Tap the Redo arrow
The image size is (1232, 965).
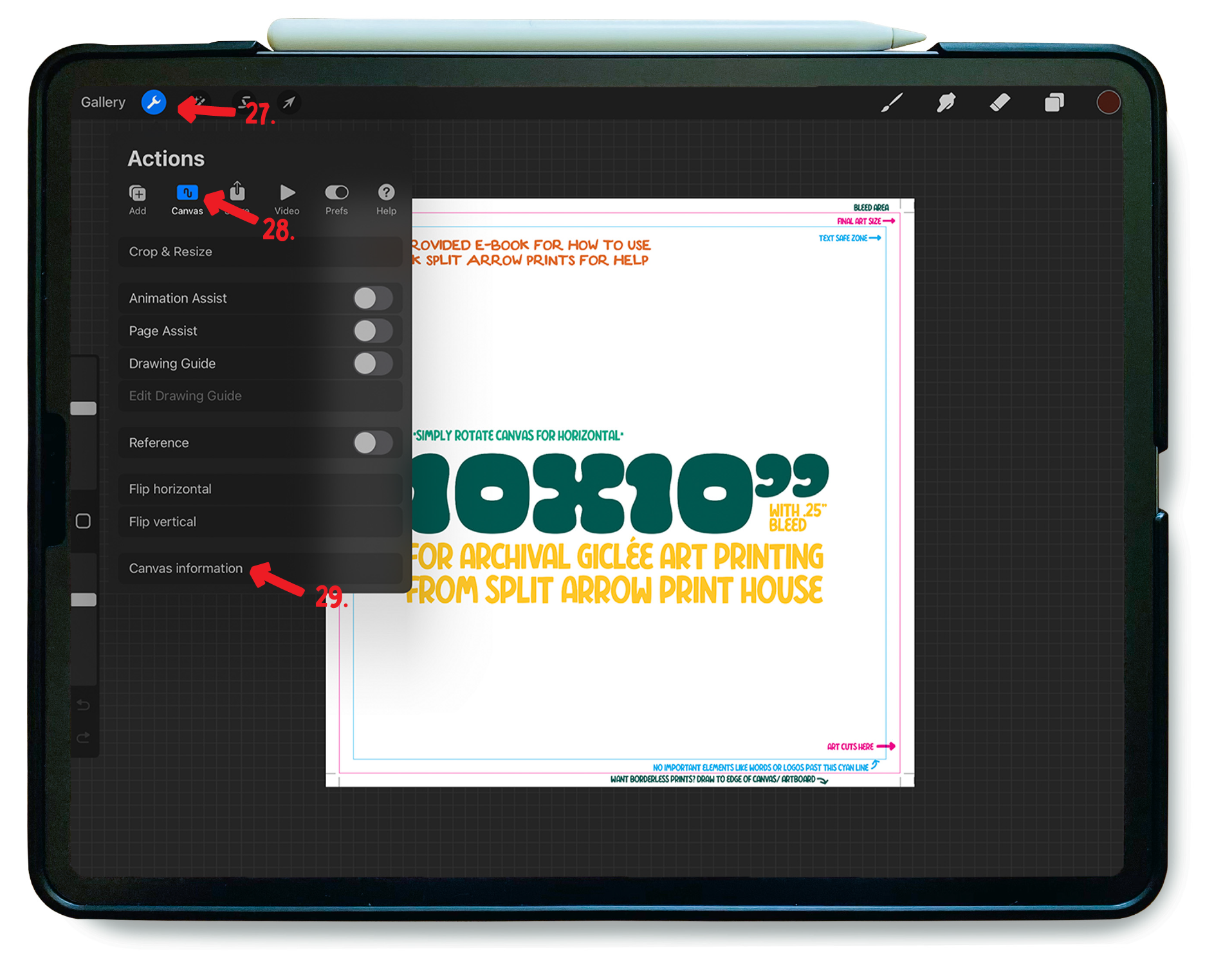[83, 737]
